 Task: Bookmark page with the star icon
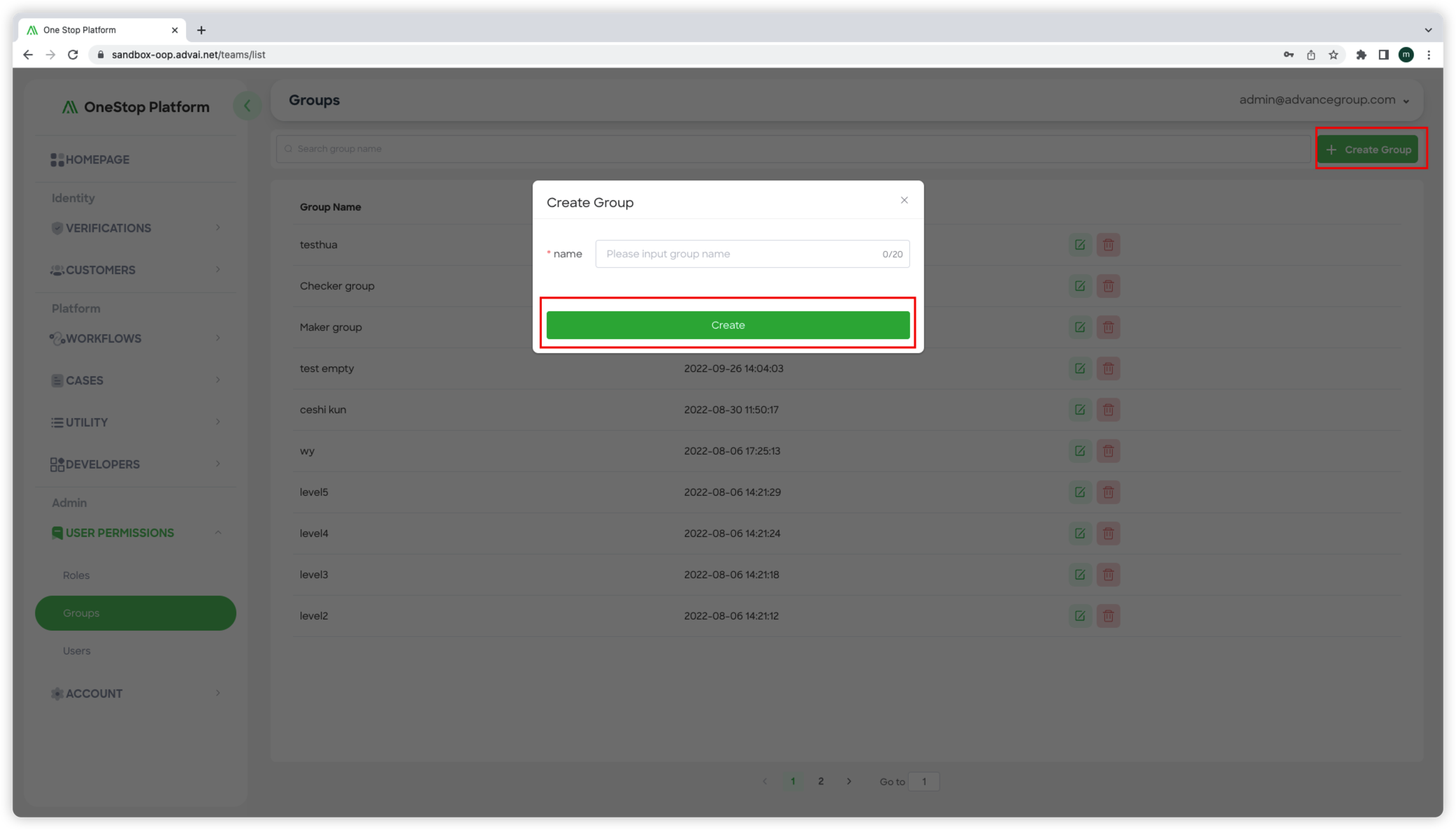click(1334, 55)
